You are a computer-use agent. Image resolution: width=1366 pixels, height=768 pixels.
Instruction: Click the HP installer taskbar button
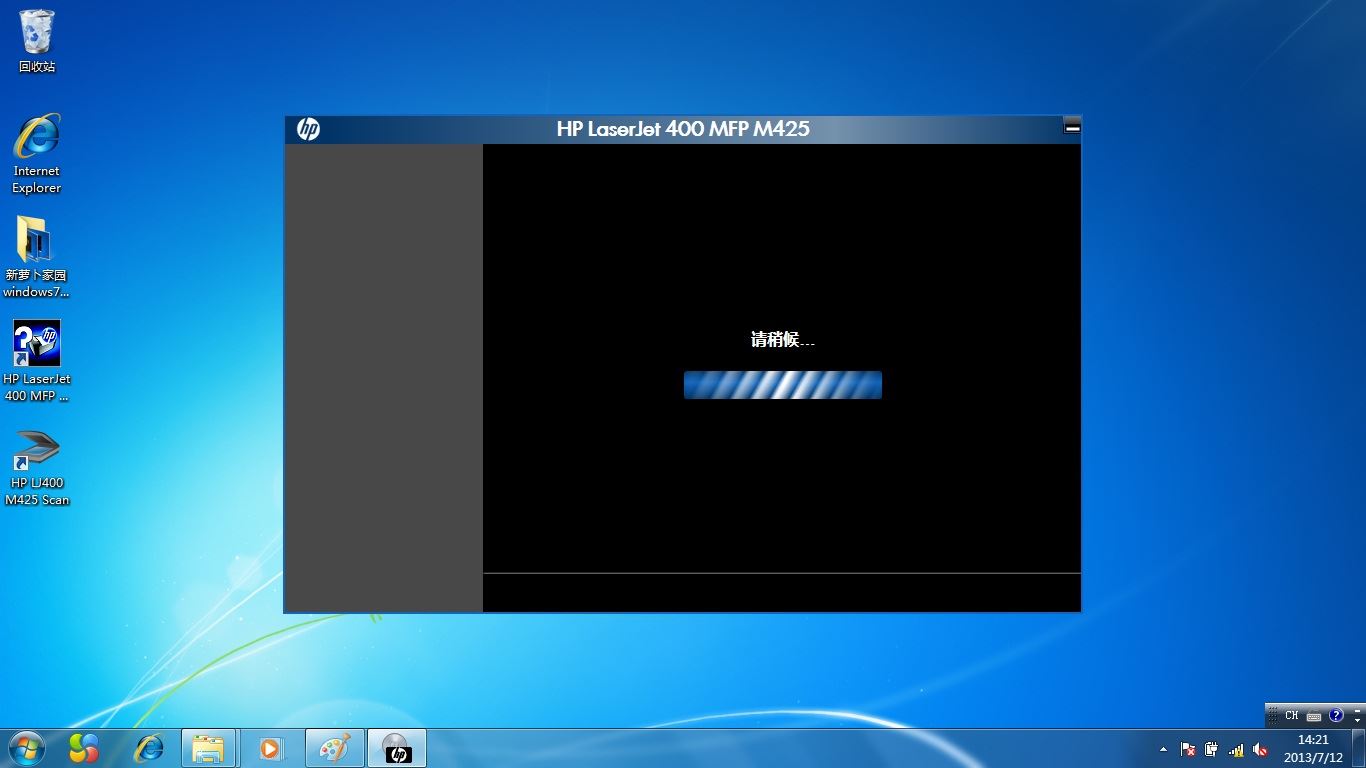tap(397, 748)
